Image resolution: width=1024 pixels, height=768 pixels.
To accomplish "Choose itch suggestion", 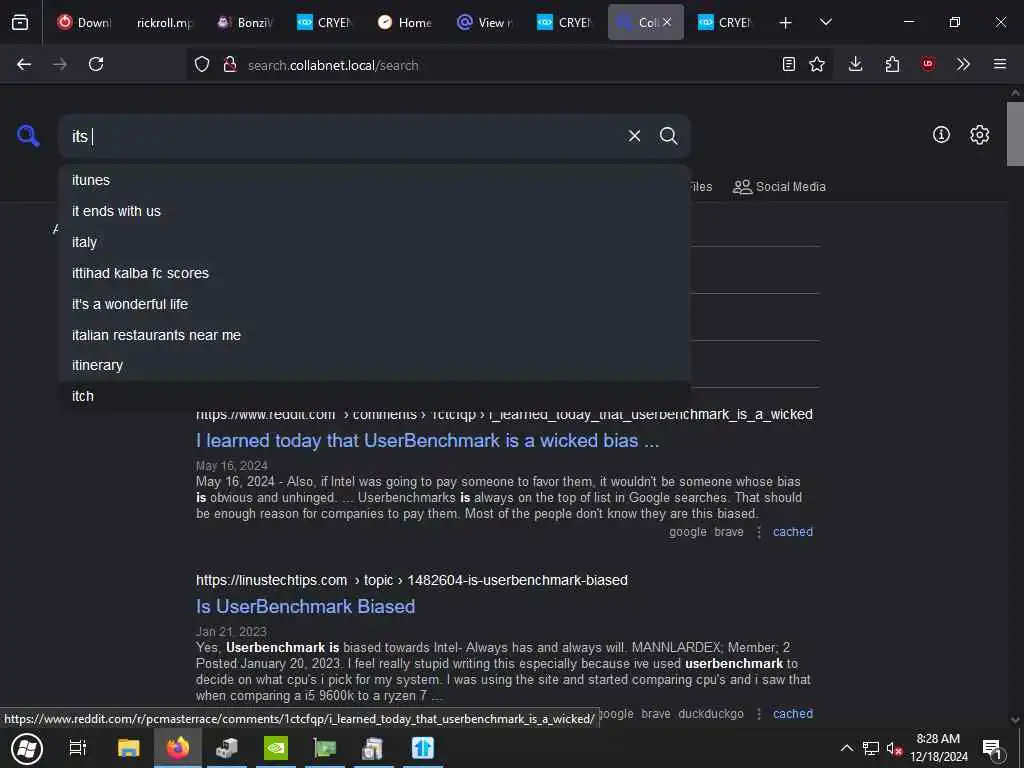I will tap(374, 396).
